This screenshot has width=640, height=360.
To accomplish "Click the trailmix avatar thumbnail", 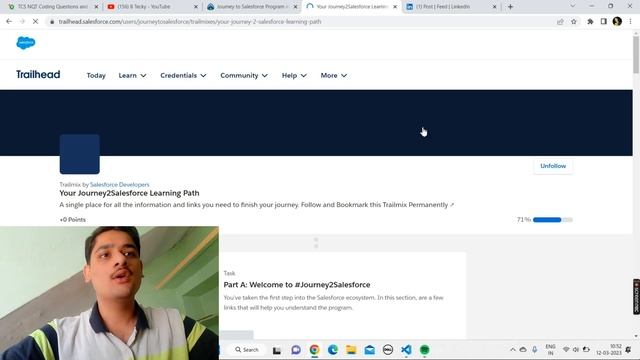I will (x=80, y=154).
